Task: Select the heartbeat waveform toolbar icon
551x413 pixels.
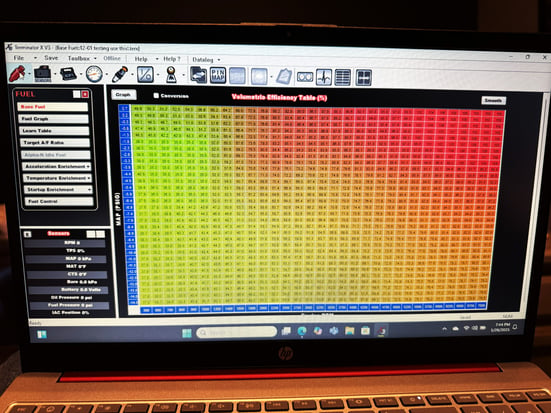Action: tap(324, 77)
